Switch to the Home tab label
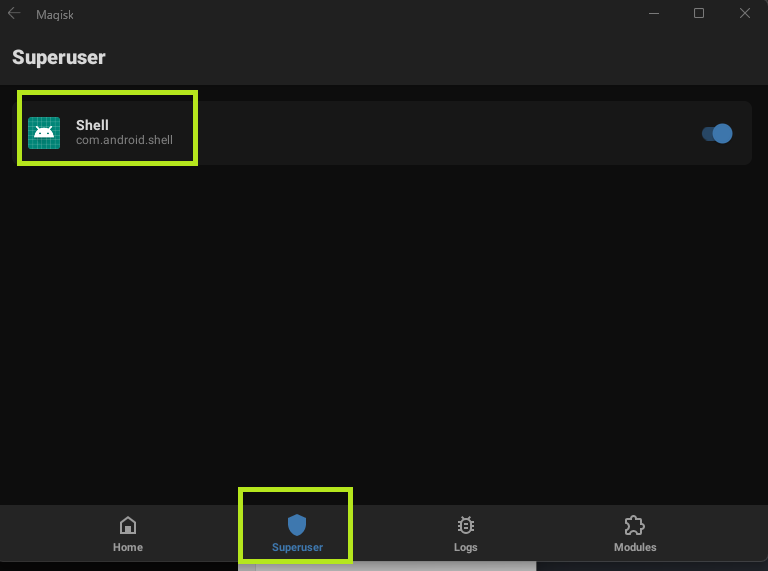The image size is (768, 571). coord(128,547)
